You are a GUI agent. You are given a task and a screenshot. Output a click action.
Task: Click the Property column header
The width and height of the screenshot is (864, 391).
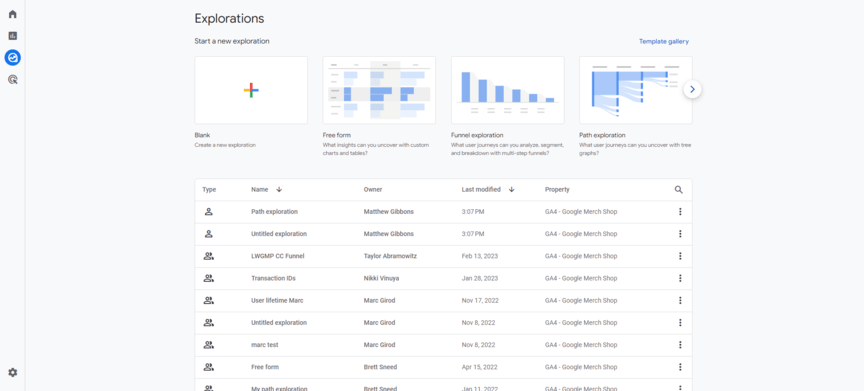(x=558, y=189)
